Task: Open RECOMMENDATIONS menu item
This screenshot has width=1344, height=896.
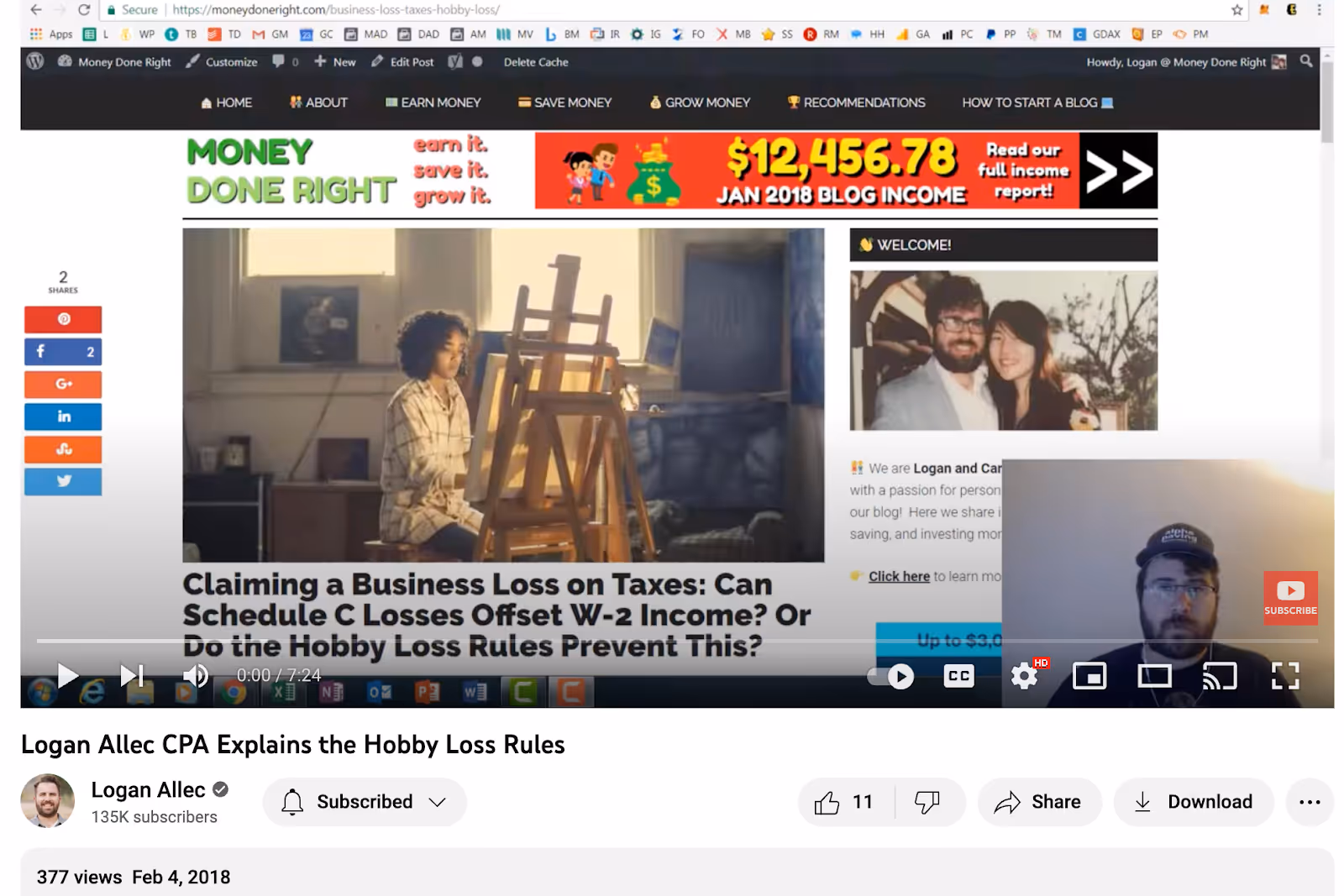Action: [x=856, y=102]
